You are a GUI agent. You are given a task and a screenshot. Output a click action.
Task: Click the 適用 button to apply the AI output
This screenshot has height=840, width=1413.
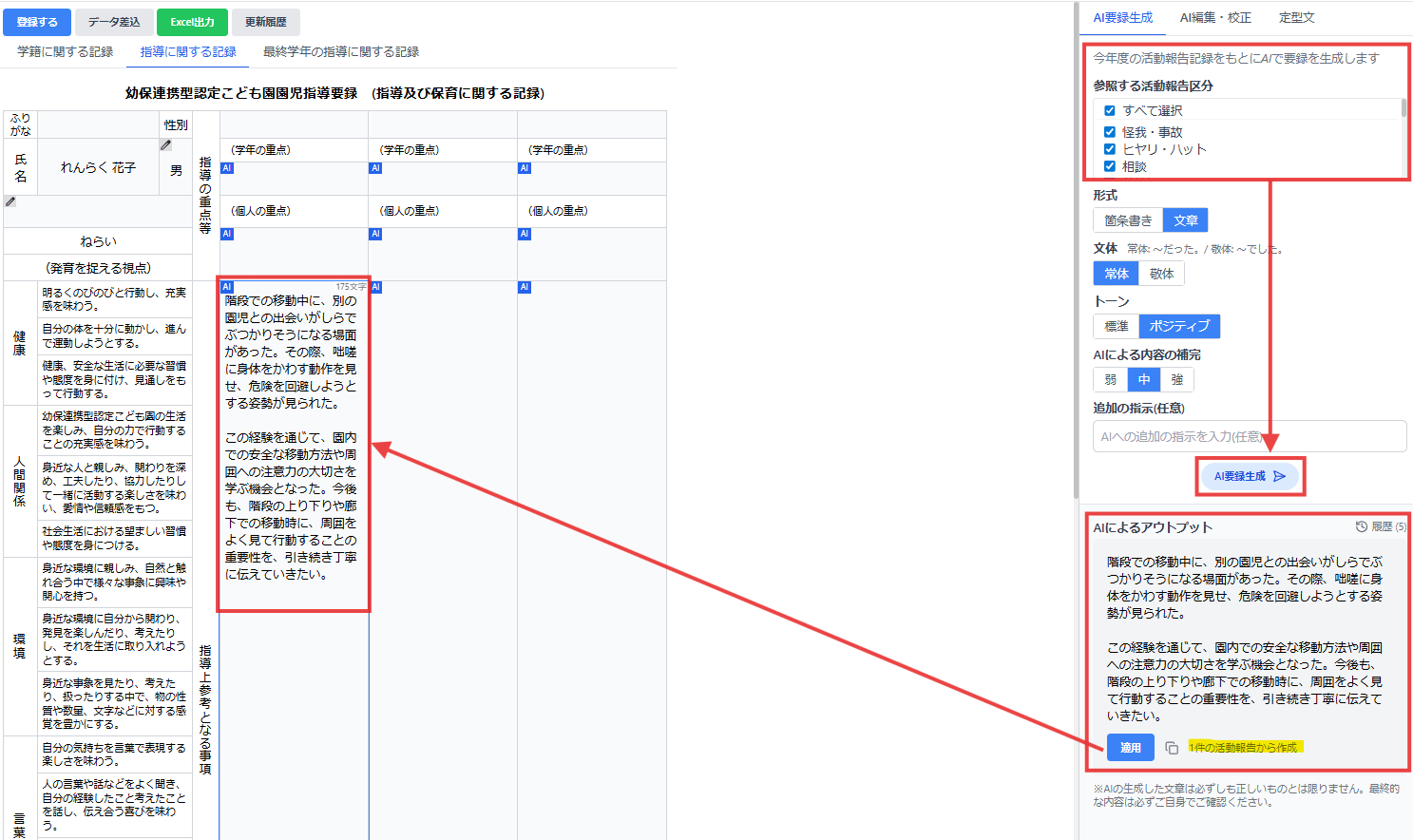click(1130, 748)
